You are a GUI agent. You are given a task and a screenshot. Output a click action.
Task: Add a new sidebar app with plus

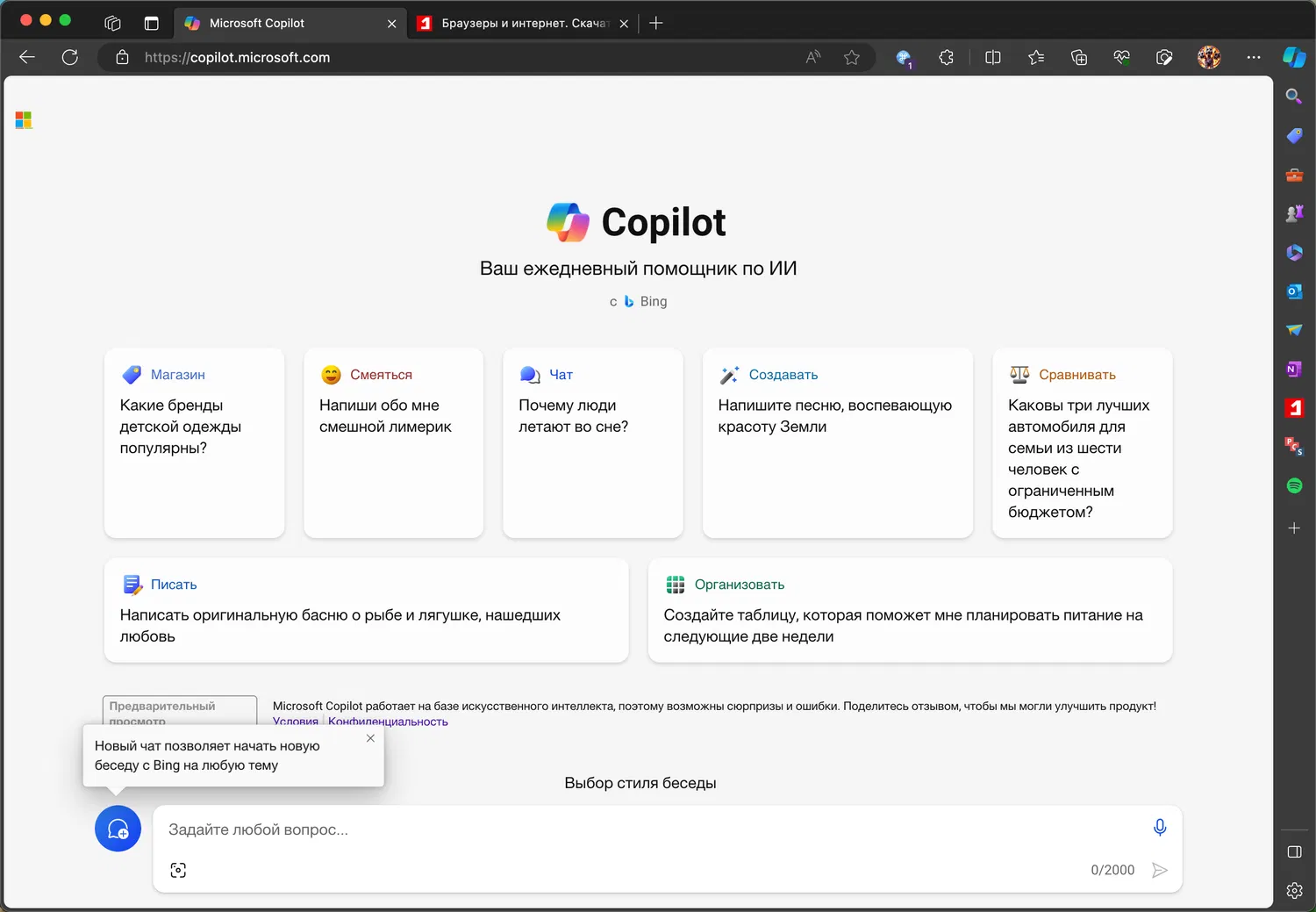click(x=1294, y=528)
